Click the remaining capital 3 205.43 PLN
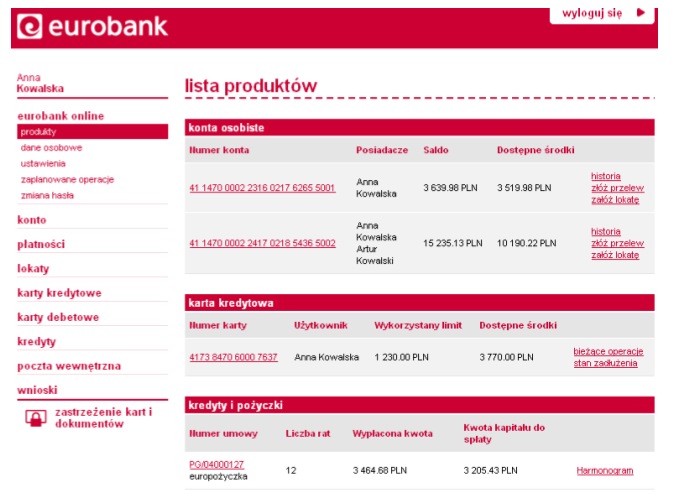678x502 pixels. pyautogui.click(x=490, y=470)
